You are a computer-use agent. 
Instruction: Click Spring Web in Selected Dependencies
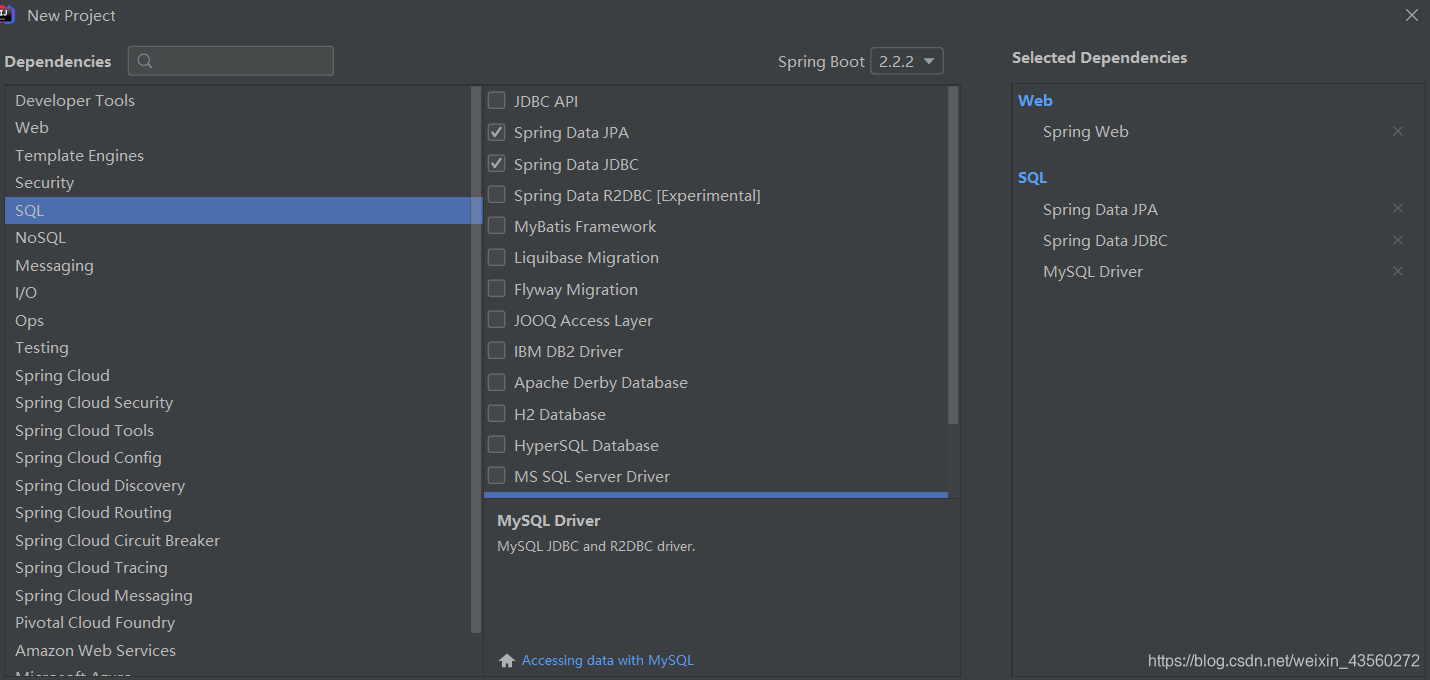point(1086,132)
